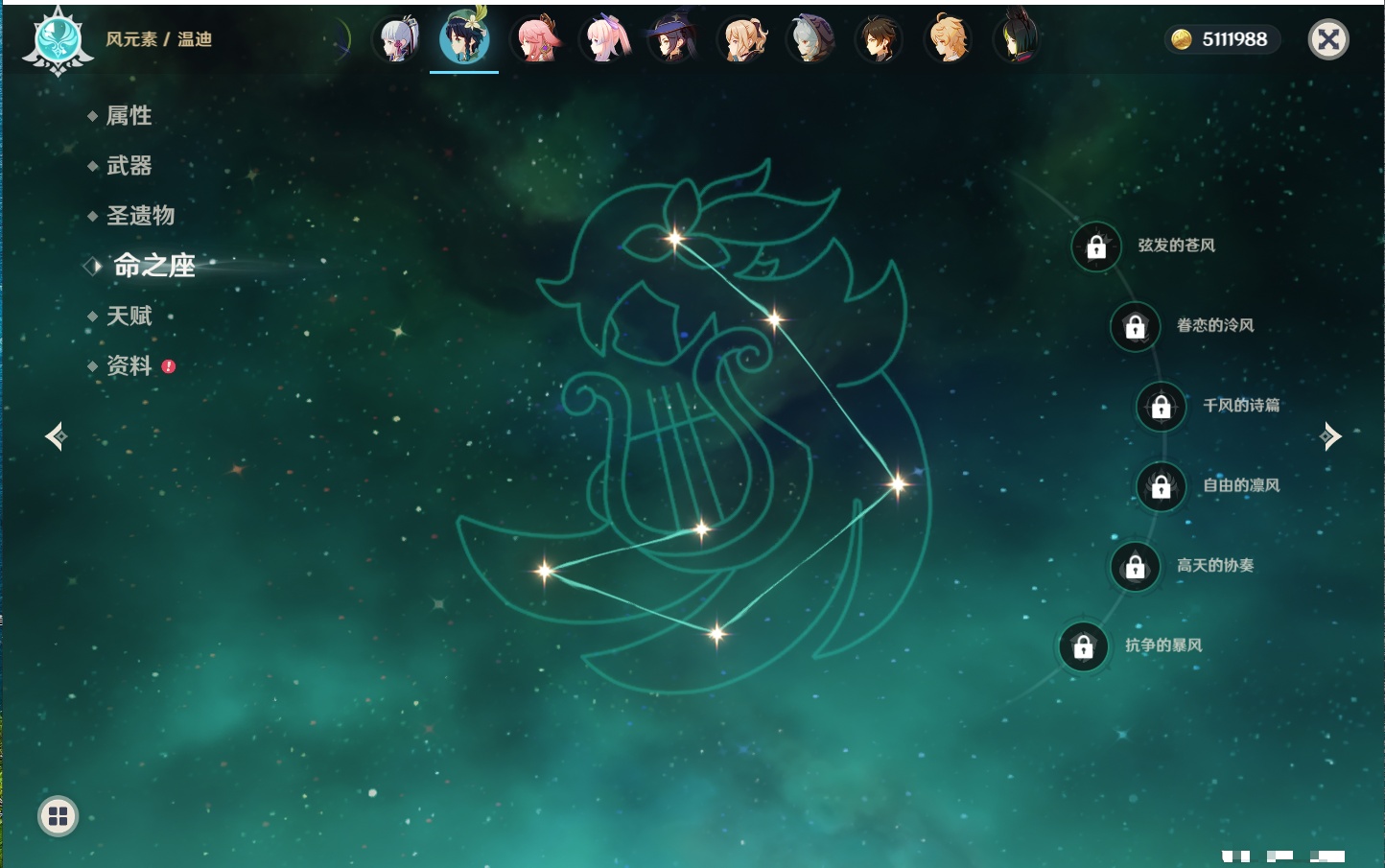Open the 武器 weapon tab
Screen dimensions: 1385x868
coord(129,166)
